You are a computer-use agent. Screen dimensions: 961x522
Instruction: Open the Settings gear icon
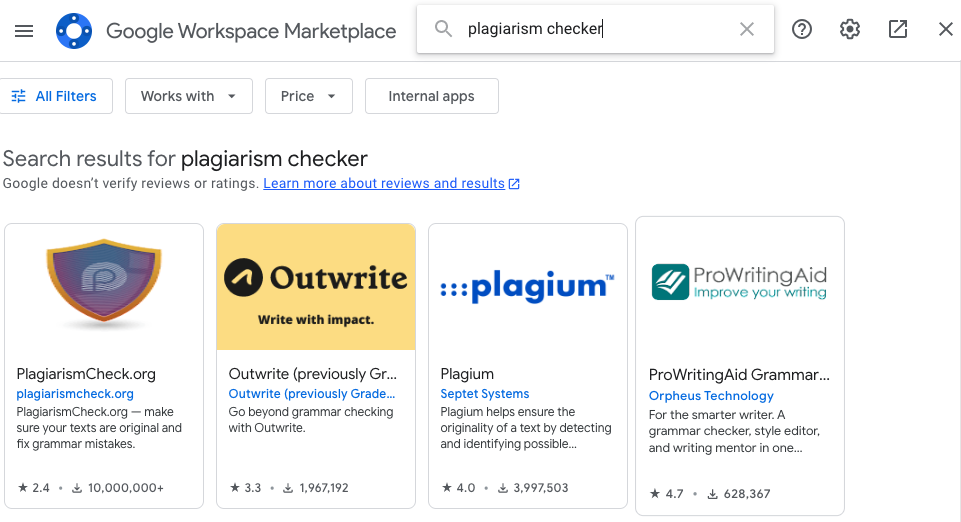click(849, 29)
